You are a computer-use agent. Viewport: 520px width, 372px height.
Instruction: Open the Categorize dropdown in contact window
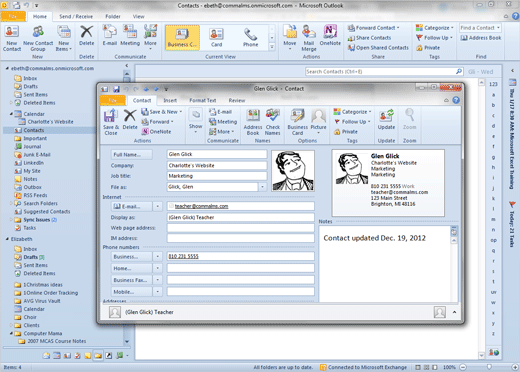(x=353, y=112)
